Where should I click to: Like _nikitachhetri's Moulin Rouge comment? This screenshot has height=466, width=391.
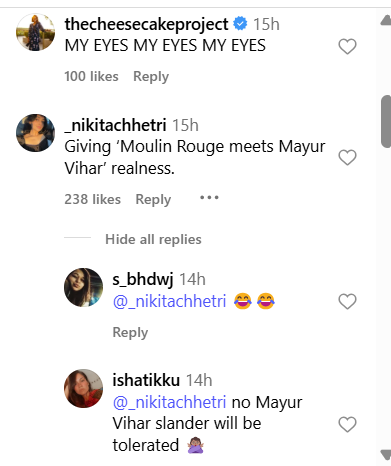pos(347,157)
